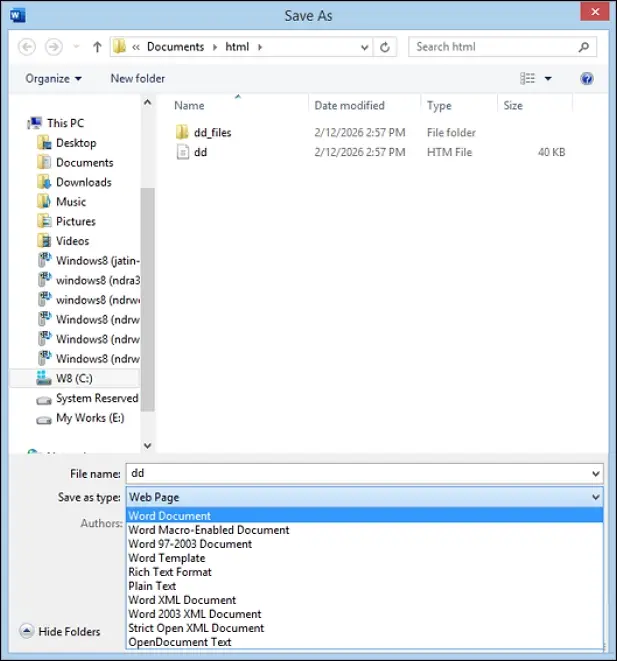Screen dimensions: 617x661
Task: Choose OpenDocument Text file type
Action: coord(365,642)
